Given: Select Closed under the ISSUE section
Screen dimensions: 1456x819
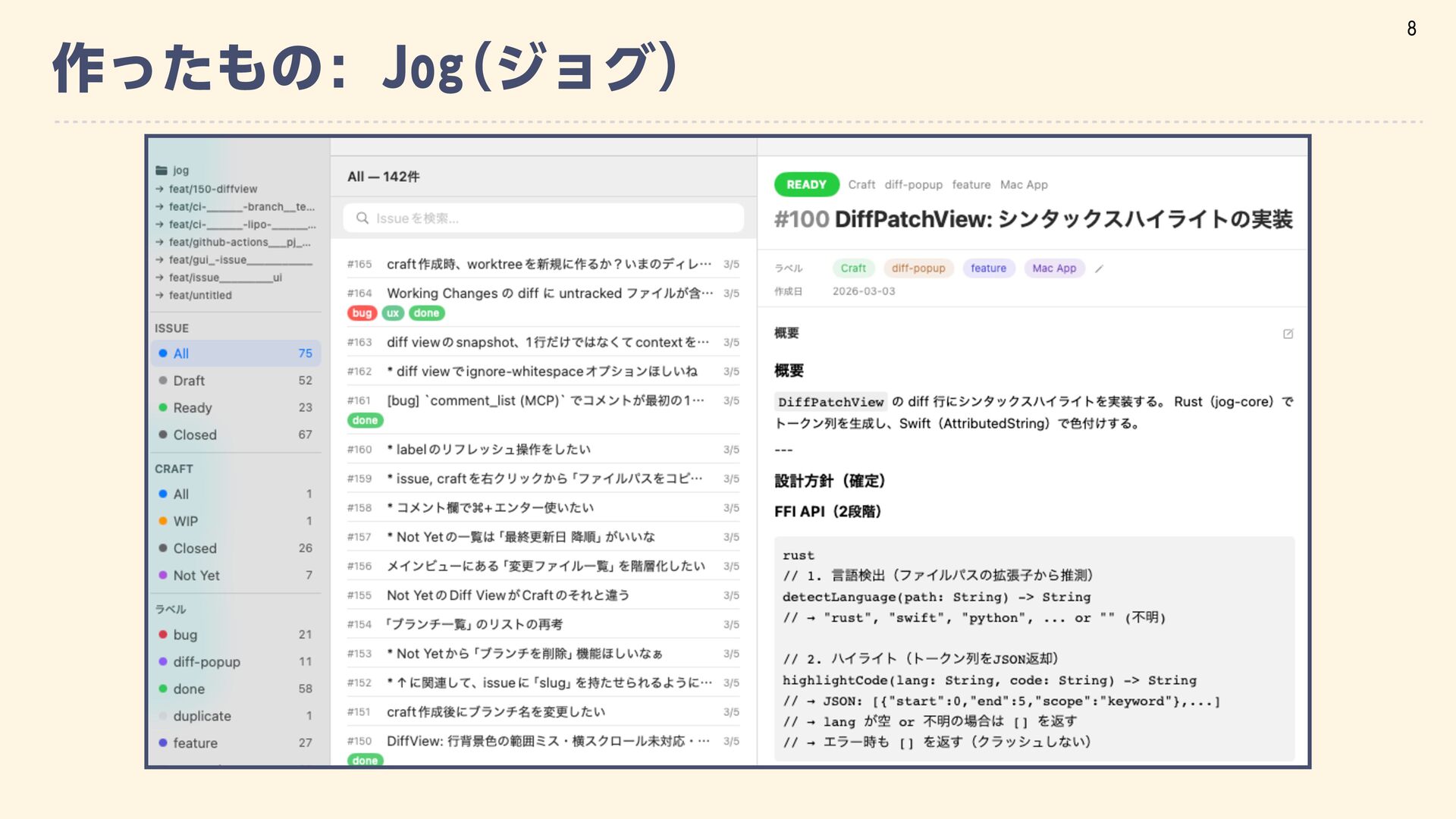Looking at the screenshot, I should 195,435.
